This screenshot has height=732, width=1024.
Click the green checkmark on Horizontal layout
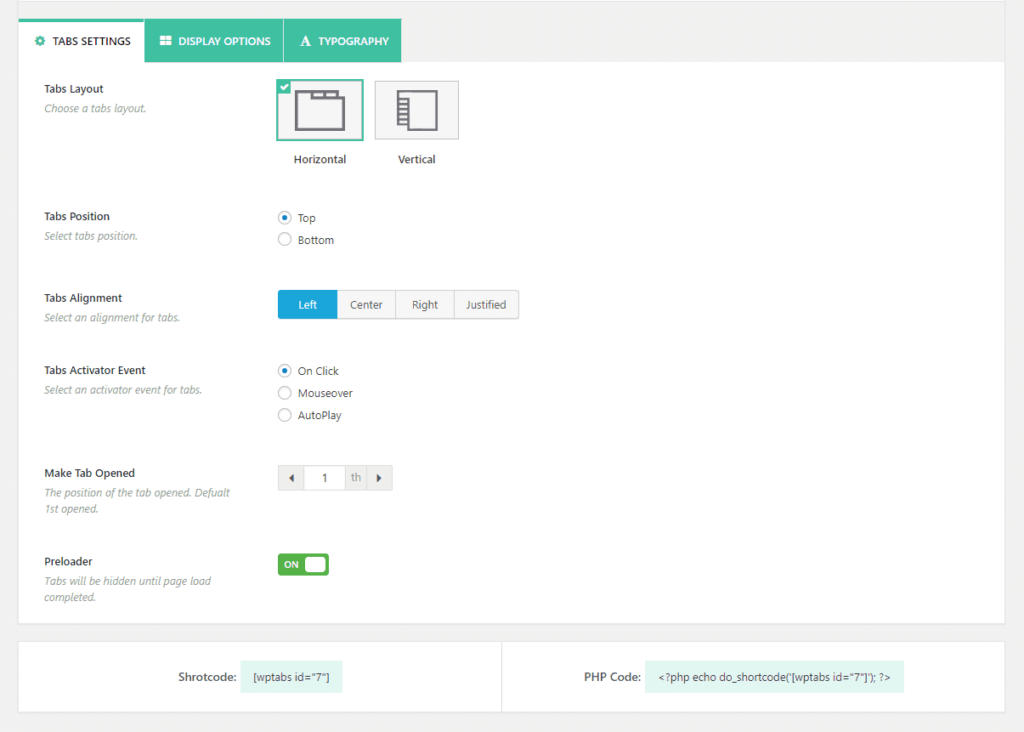(285, 87)
